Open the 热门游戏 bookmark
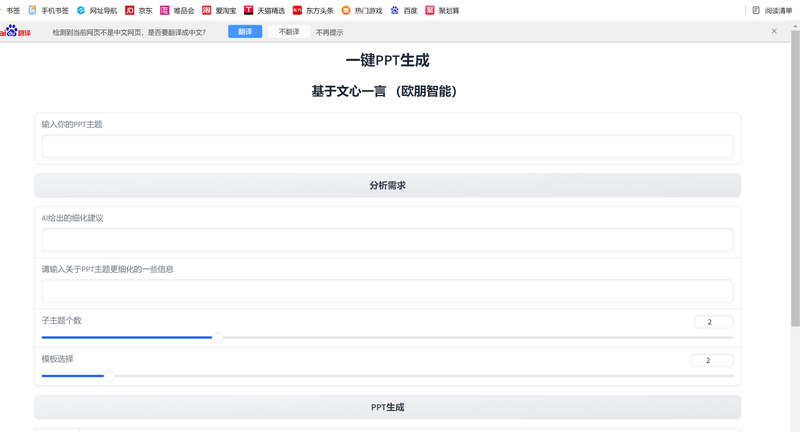This screenshot has height=432, width=800. 362,10
